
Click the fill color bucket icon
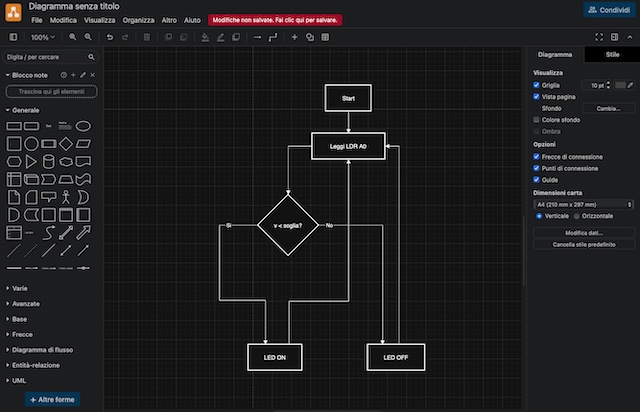pos(205,37)
